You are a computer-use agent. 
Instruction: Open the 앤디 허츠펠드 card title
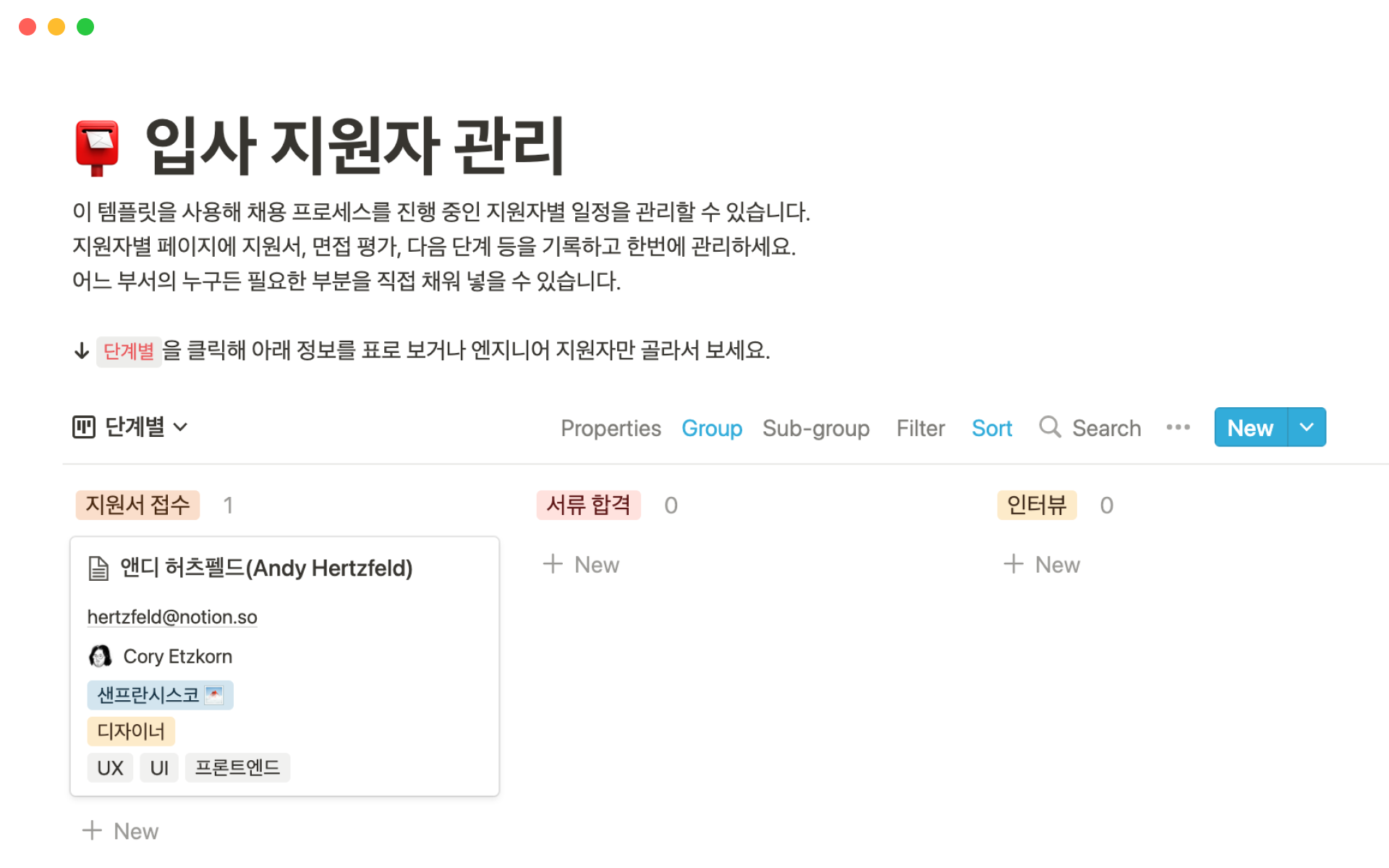(x=266, y=569)
